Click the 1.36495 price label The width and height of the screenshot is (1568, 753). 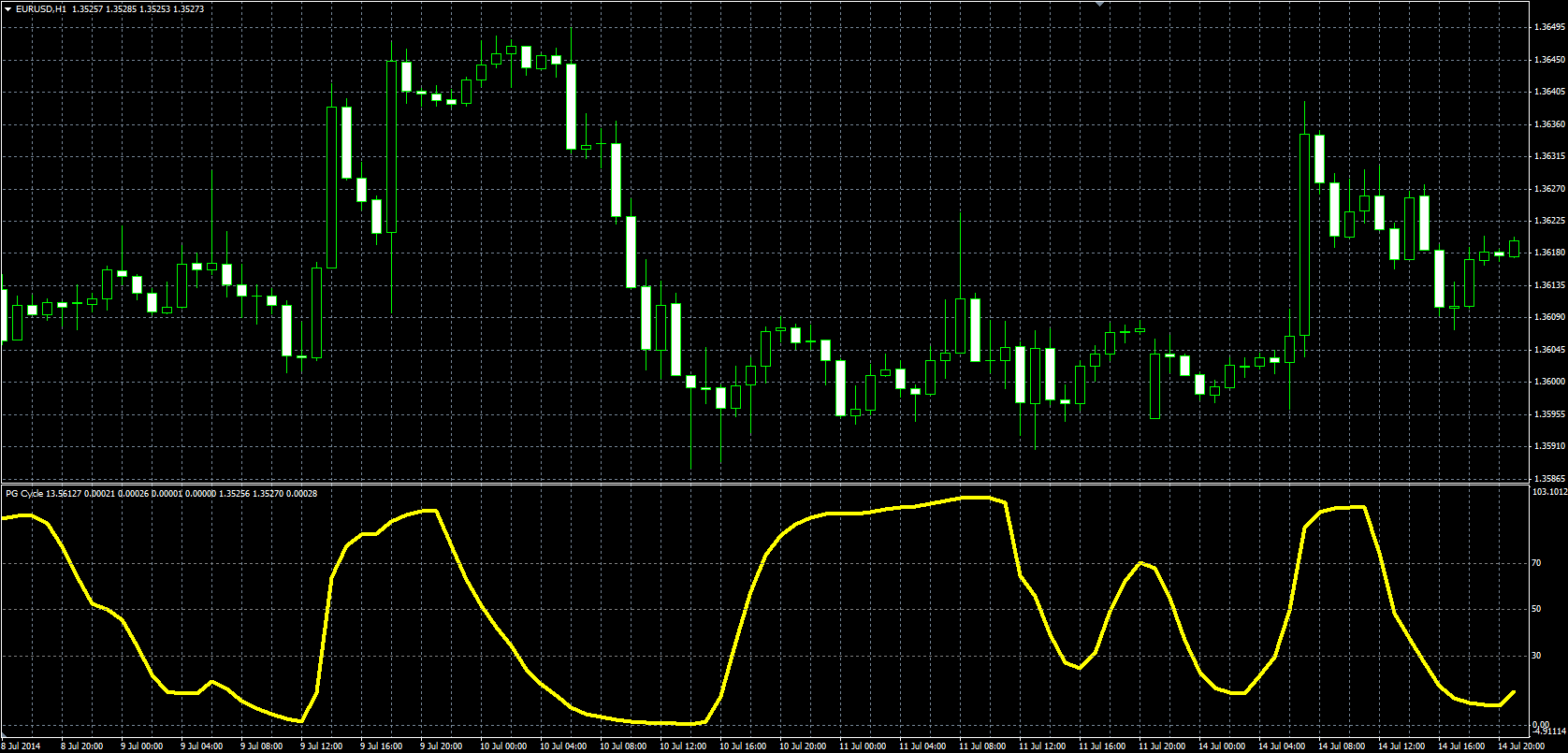(x=1549, y=27)
